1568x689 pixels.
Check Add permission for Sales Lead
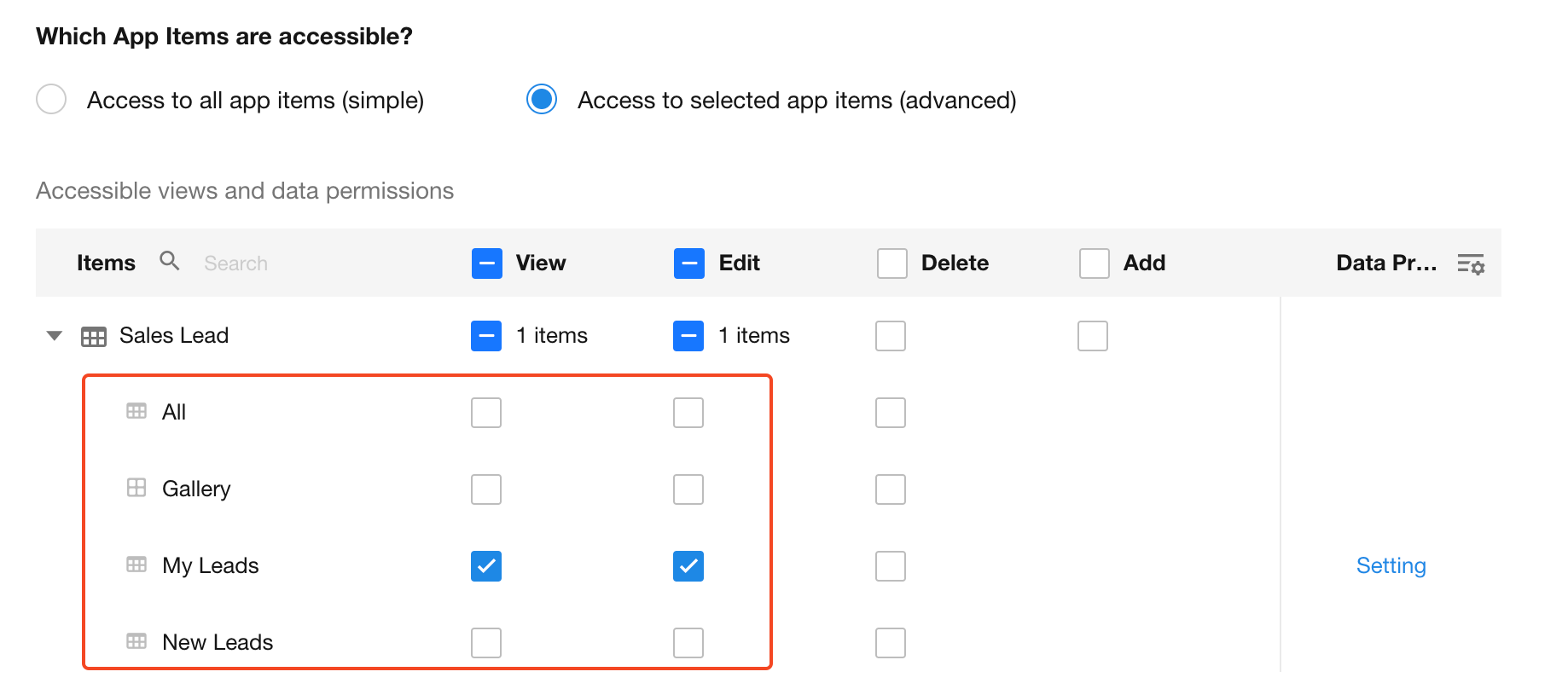(1093, 336)
